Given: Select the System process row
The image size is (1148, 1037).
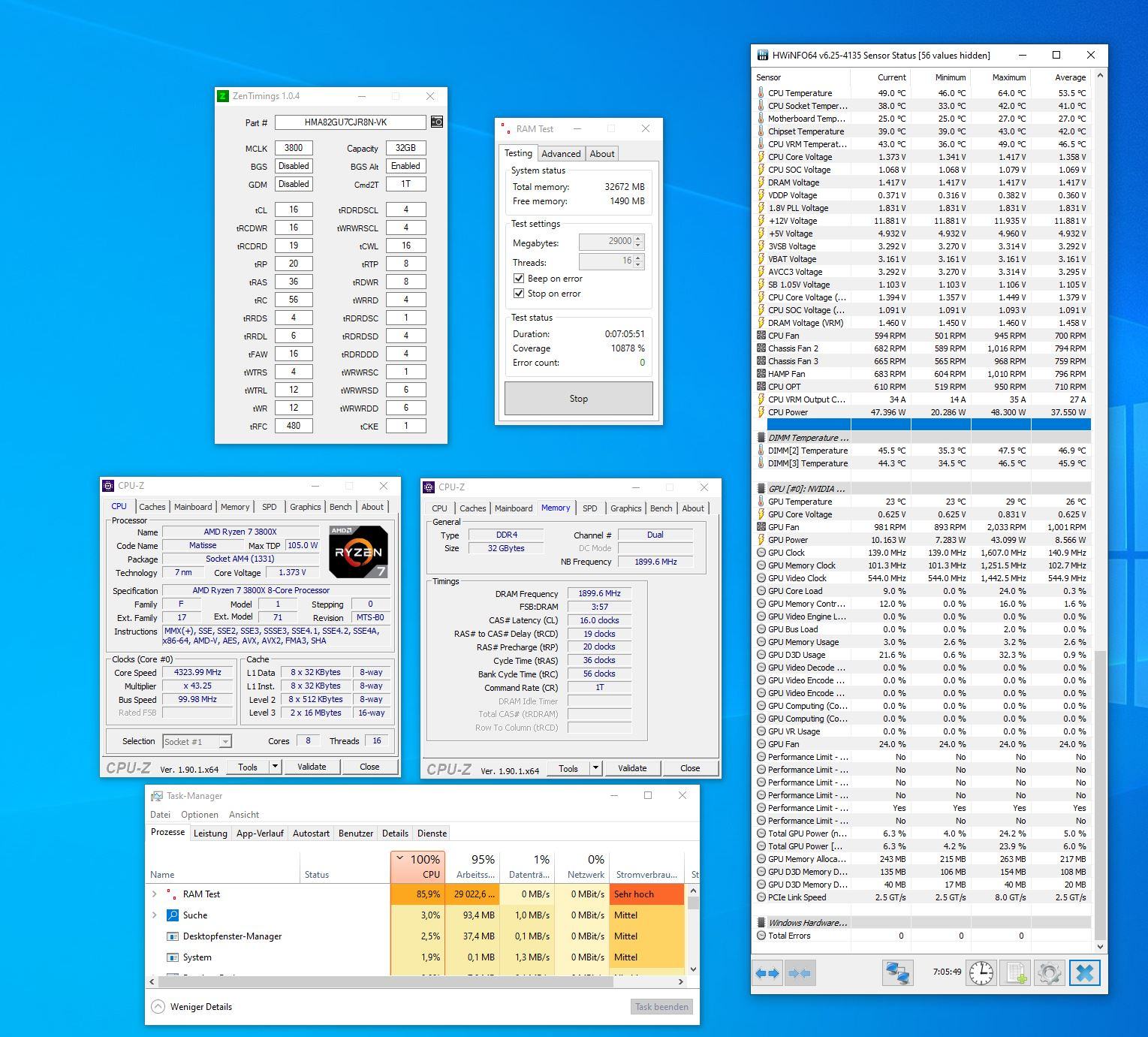Looking at the screenshot, I should [x=417, y=957].
